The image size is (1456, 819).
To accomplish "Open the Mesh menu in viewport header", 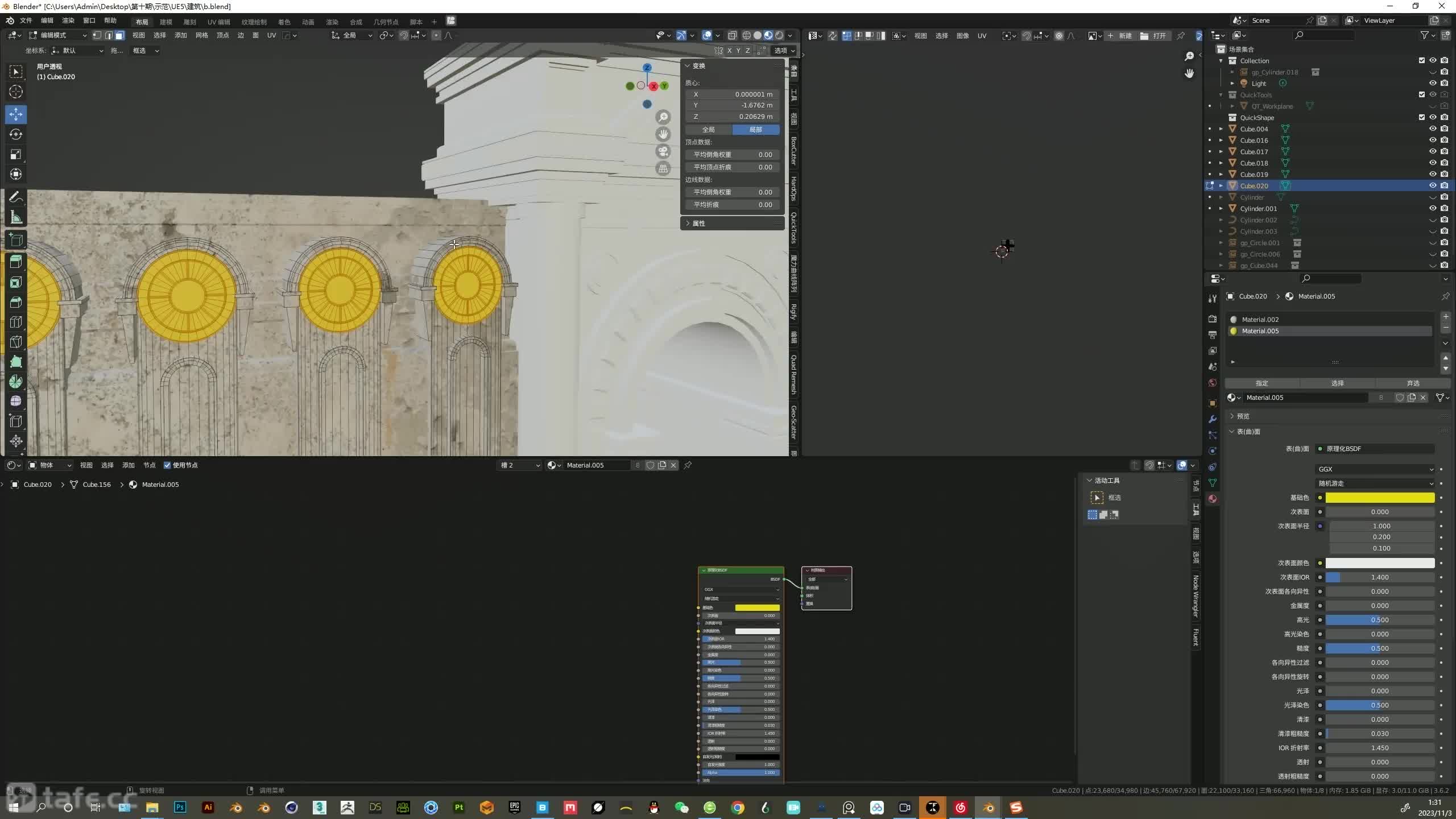I will click(x=201, y=35).
